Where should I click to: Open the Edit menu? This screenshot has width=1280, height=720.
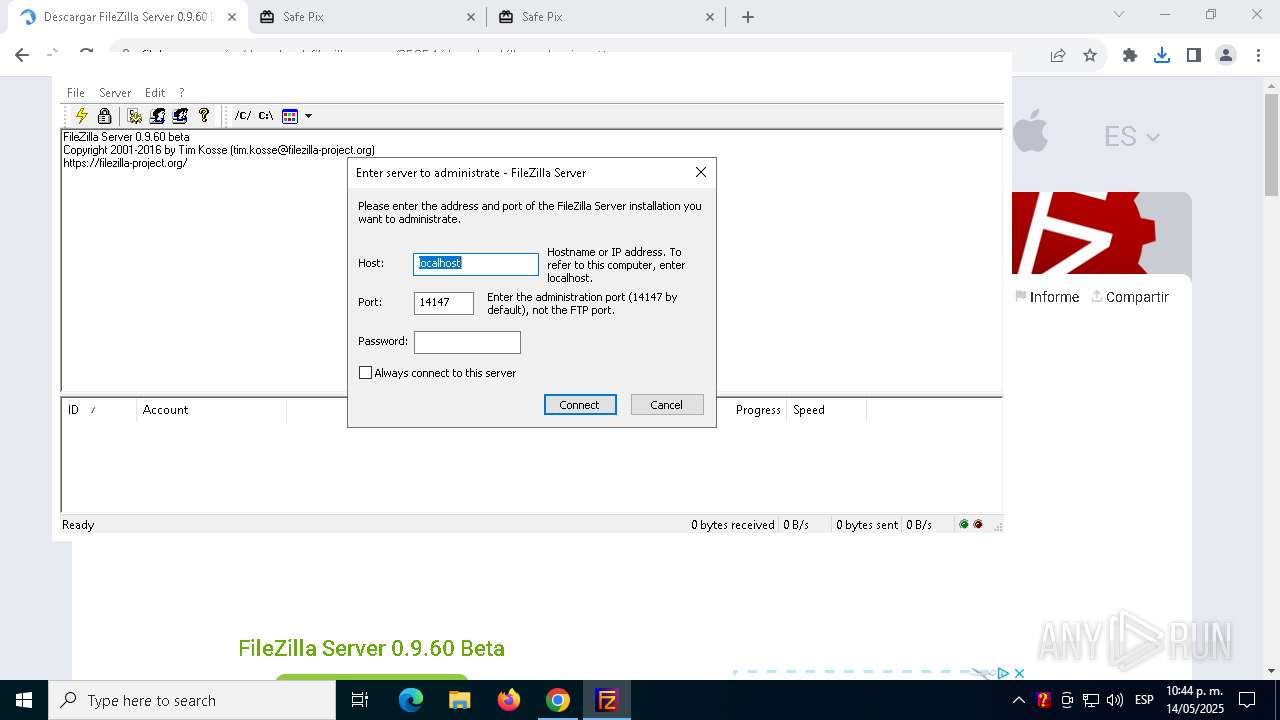(x=155, y=92)
